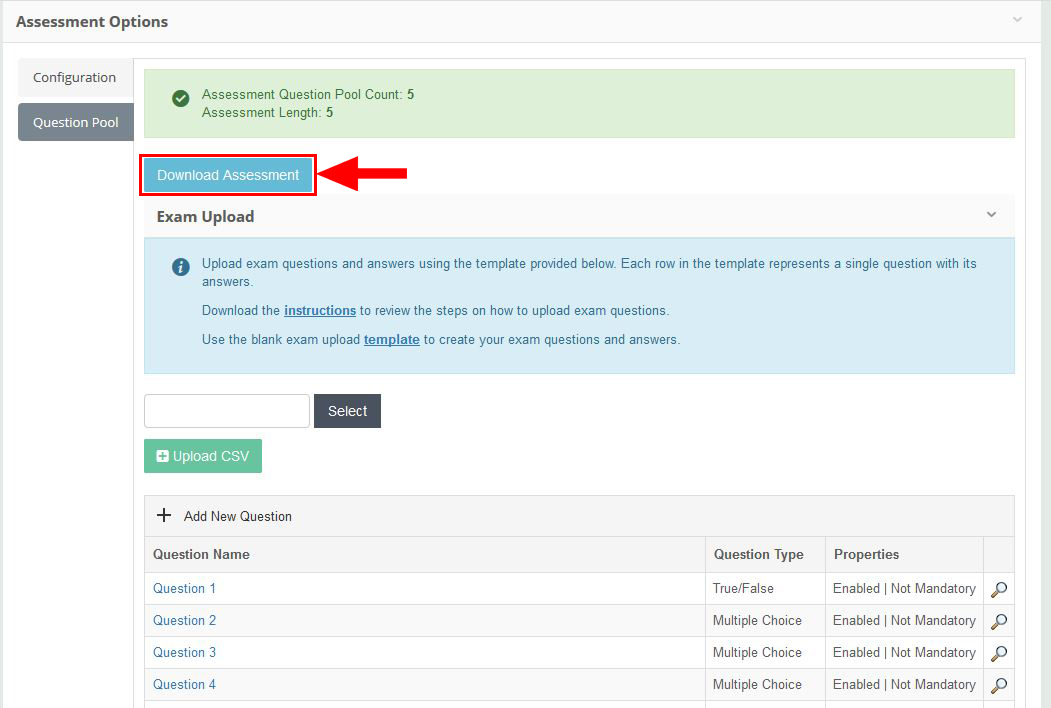Click the Upload CSV button
The image size is (1051, 708).
[203, 456]
